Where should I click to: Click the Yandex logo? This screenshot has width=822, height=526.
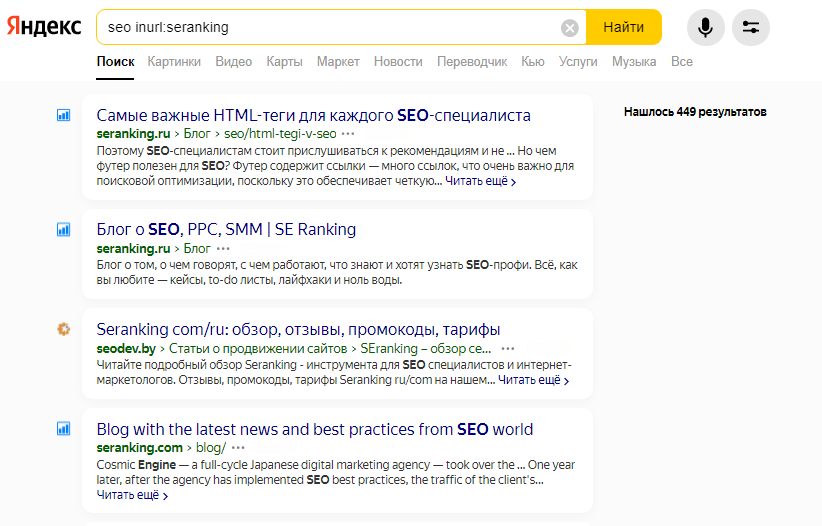pos(44,27)
